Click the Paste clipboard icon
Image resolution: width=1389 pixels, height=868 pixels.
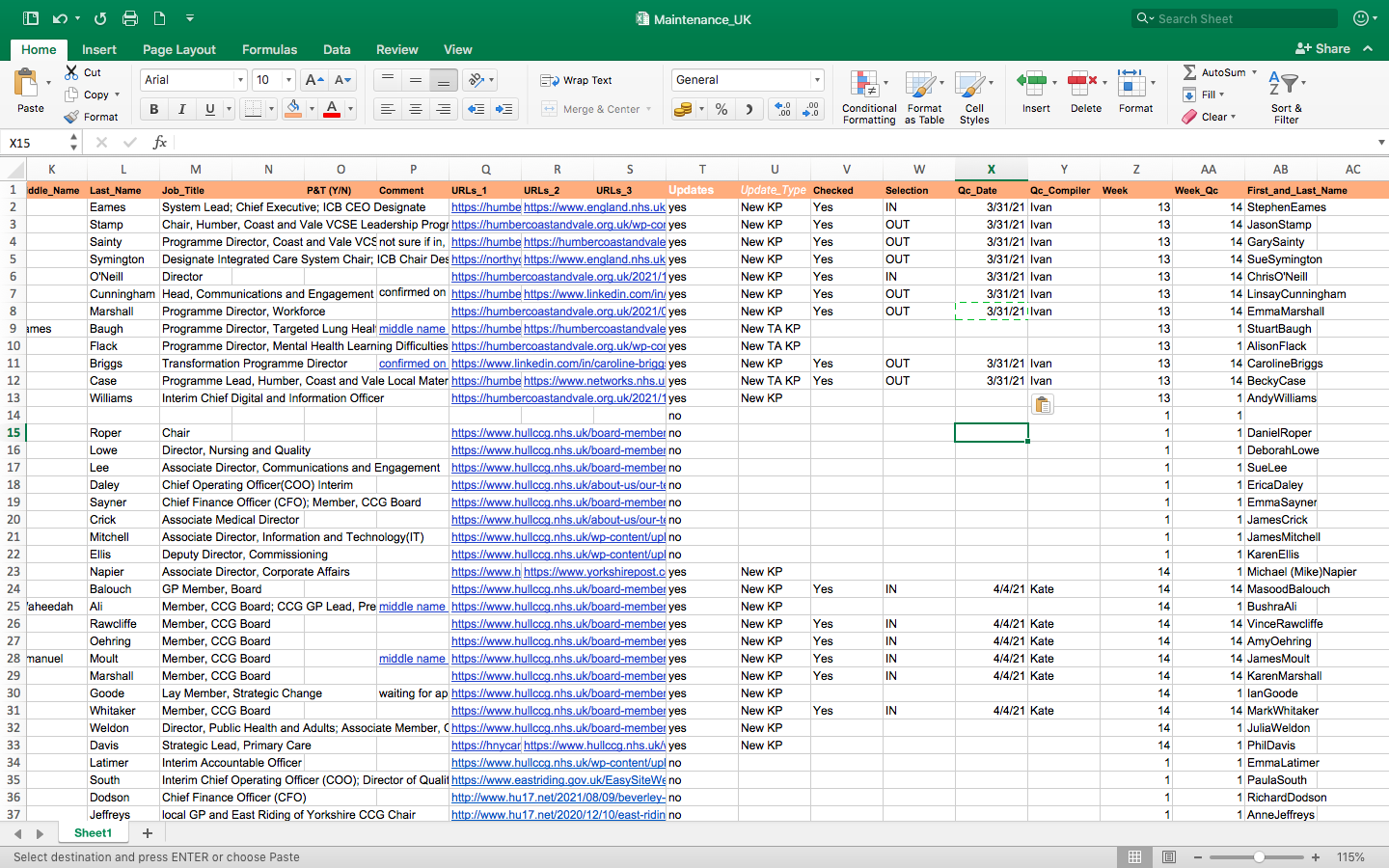click(x=27, y=84)
